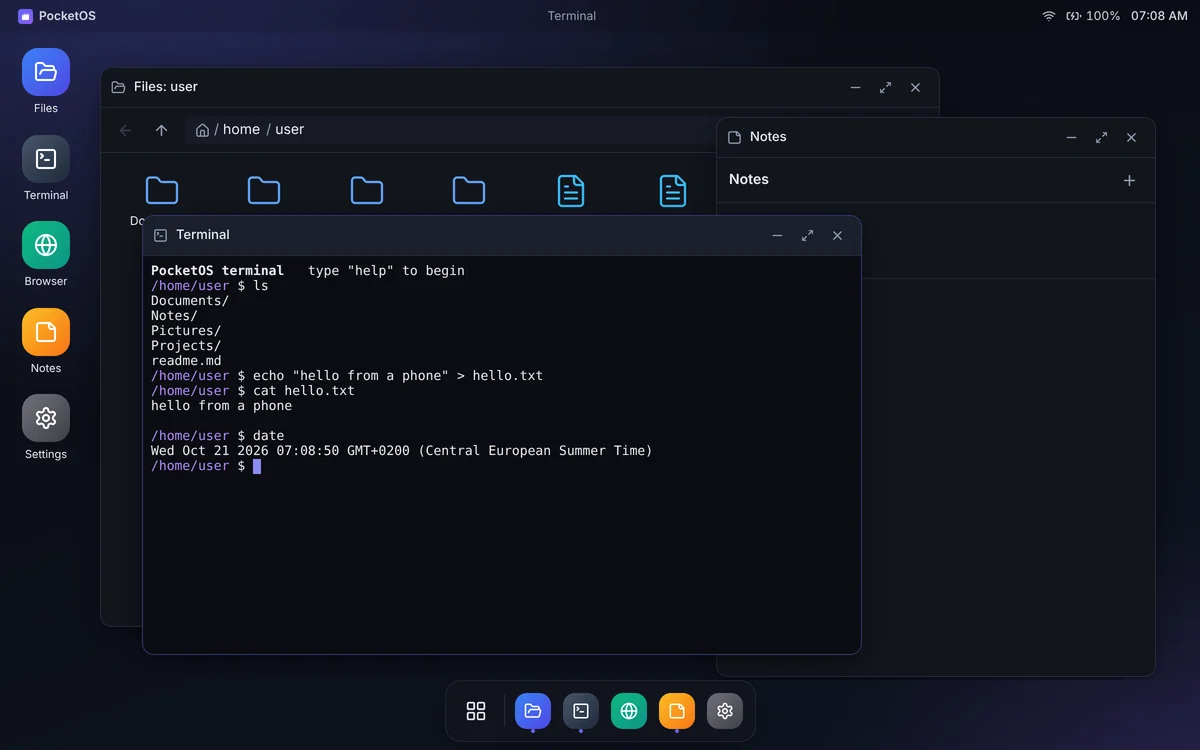
Task: Click the Files icon in the dock
Action: coord(533,711)
